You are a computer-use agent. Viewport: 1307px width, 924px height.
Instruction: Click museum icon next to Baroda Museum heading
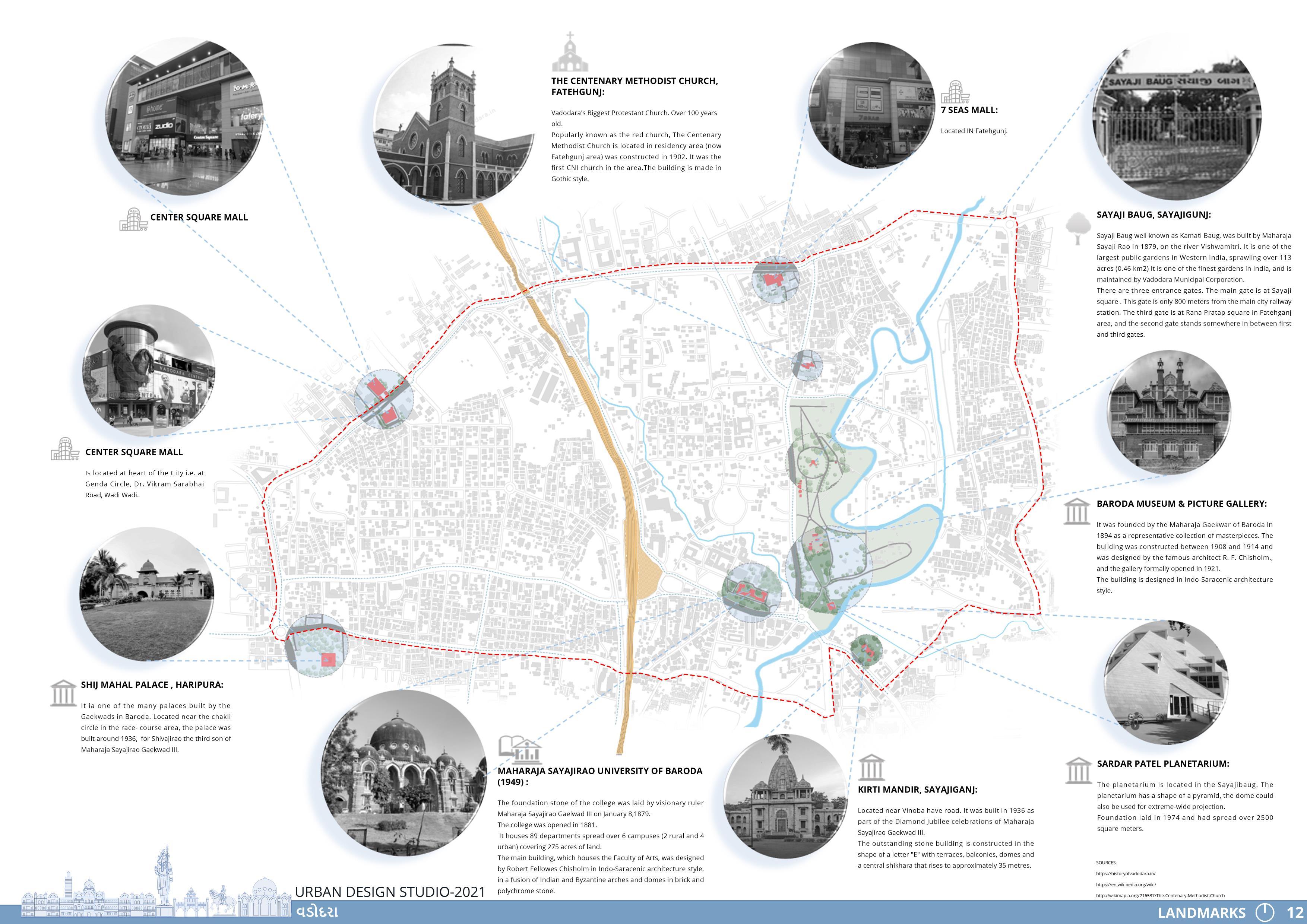(1076, 511)
